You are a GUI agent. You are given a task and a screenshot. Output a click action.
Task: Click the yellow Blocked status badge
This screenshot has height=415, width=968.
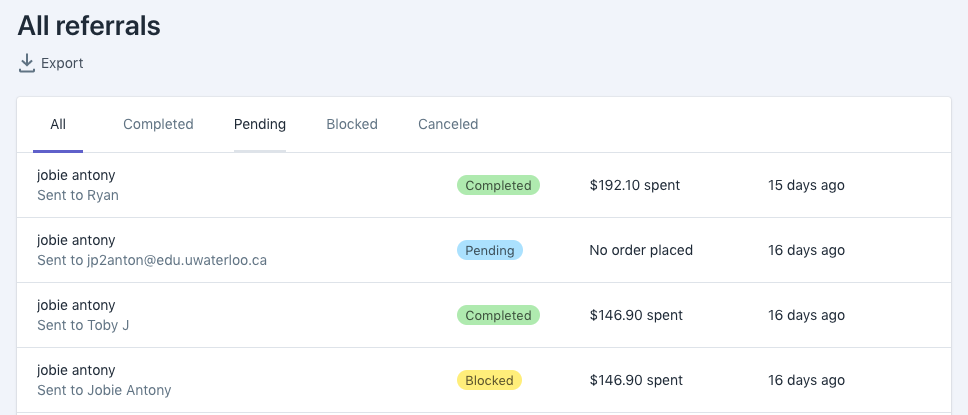tap(490, 380)
